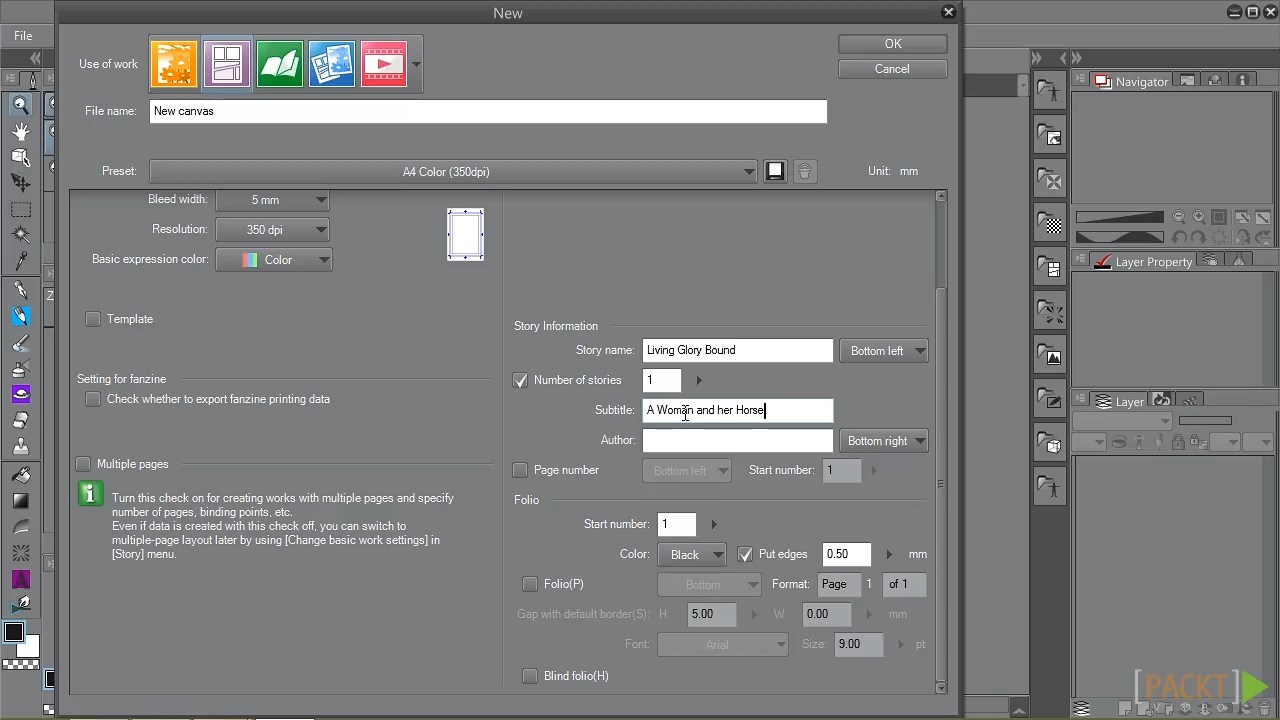Expand the Resolution 350 dpi dropdown

pyautogui.click(x=273, y=230)
